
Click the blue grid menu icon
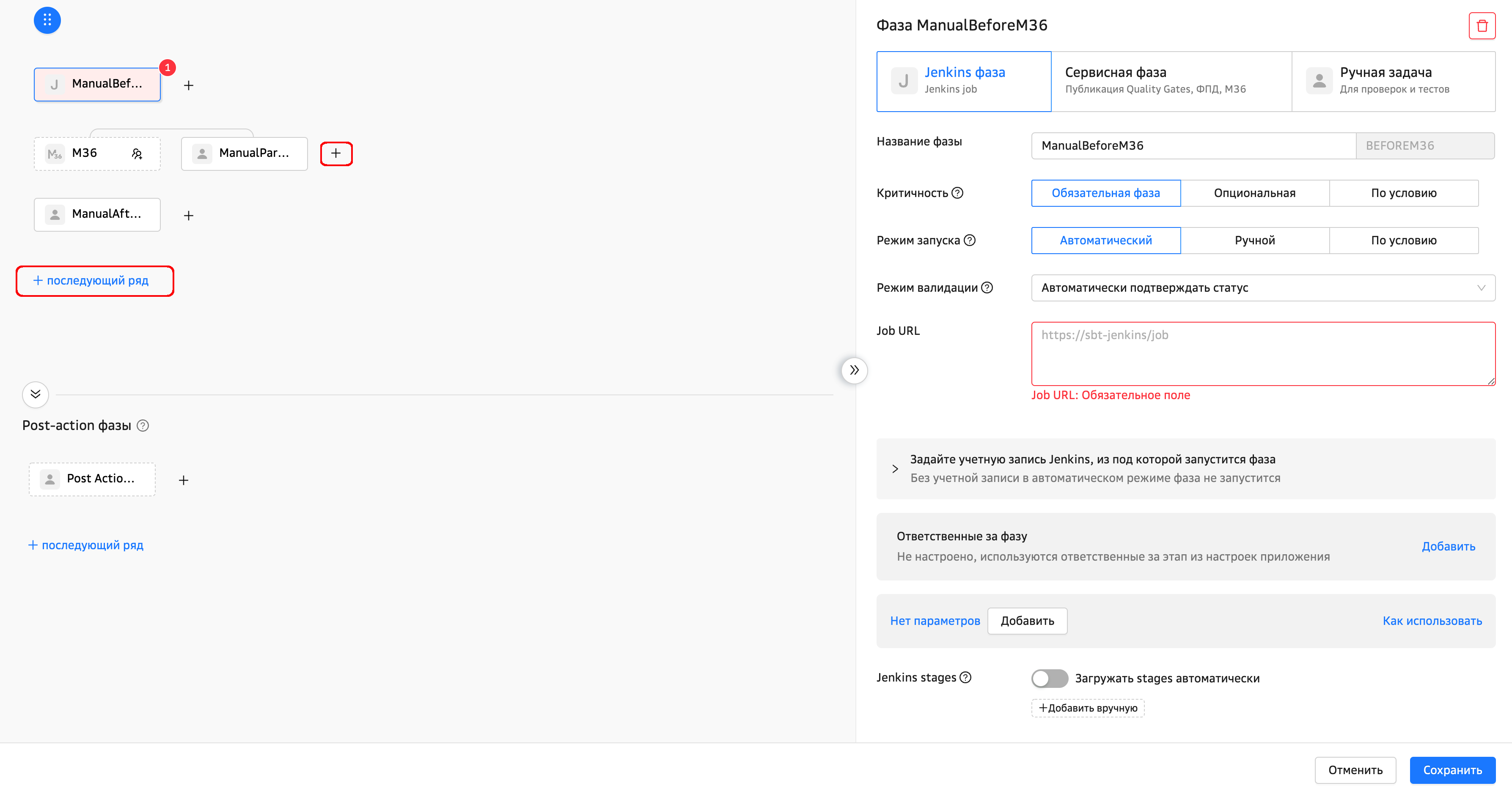coord(47,21)
